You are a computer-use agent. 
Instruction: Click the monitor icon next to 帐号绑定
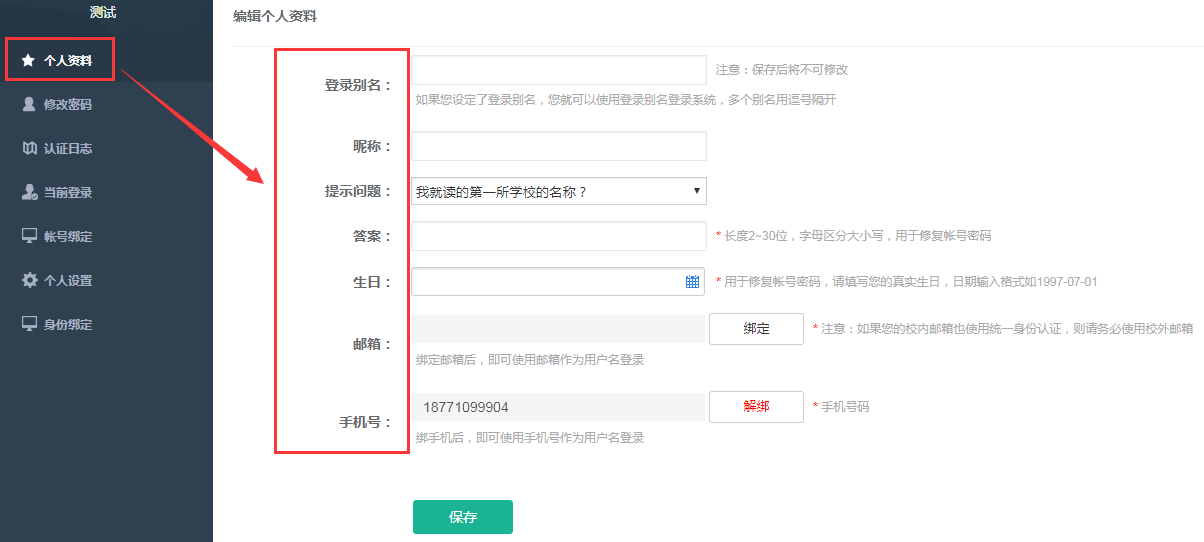29,236
